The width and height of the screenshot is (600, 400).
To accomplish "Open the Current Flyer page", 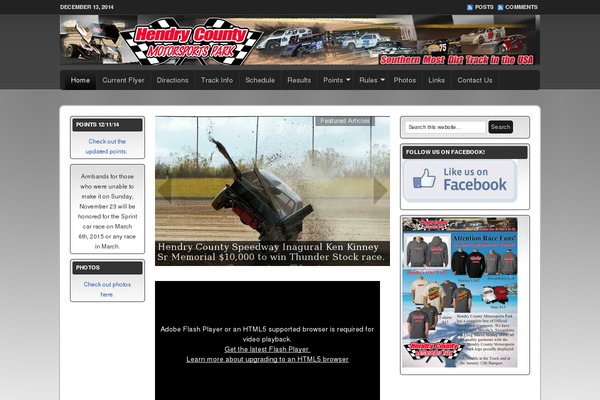I will 123,80.
